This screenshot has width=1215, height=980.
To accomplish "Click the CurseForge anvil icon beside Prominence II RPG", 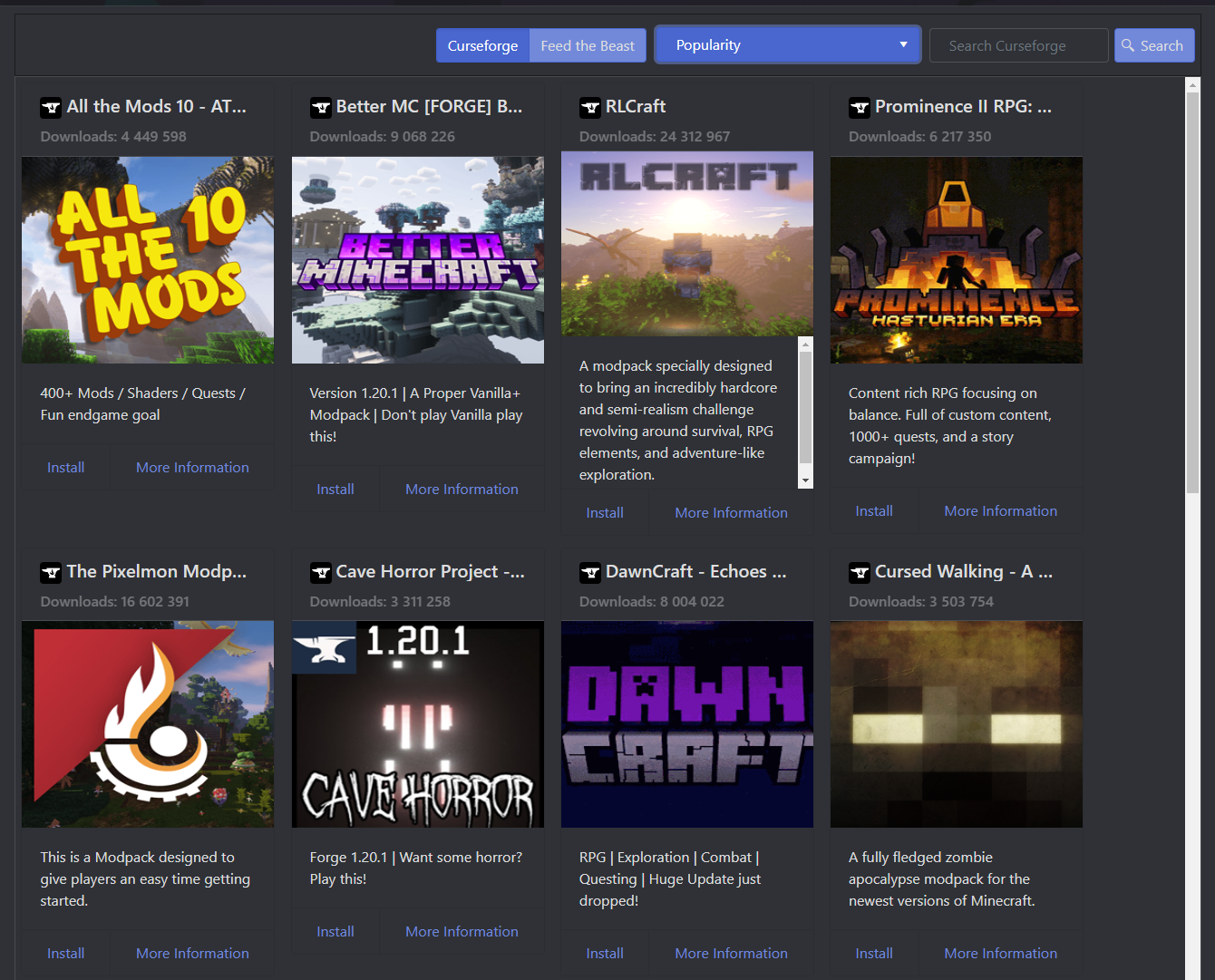I will tap(860, 108).
